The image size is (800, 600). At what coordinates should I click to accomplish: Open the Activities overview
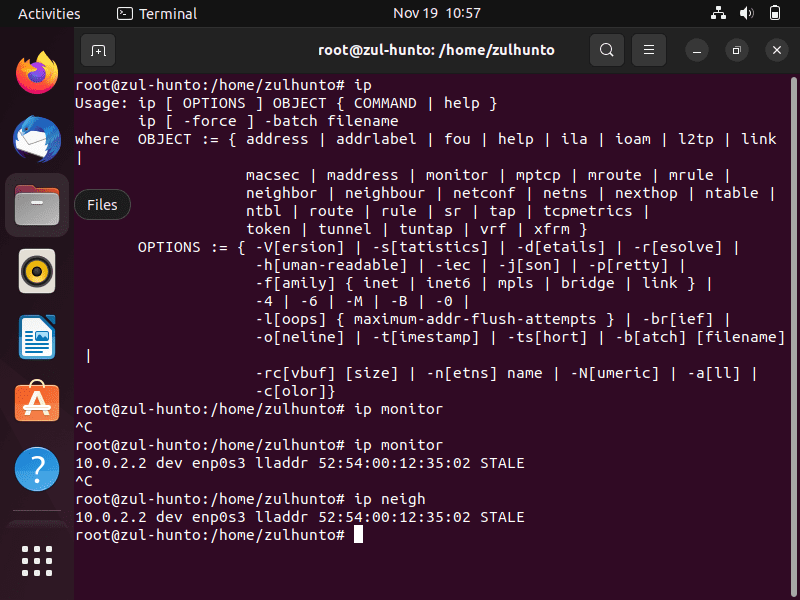(x=49, y=13)
